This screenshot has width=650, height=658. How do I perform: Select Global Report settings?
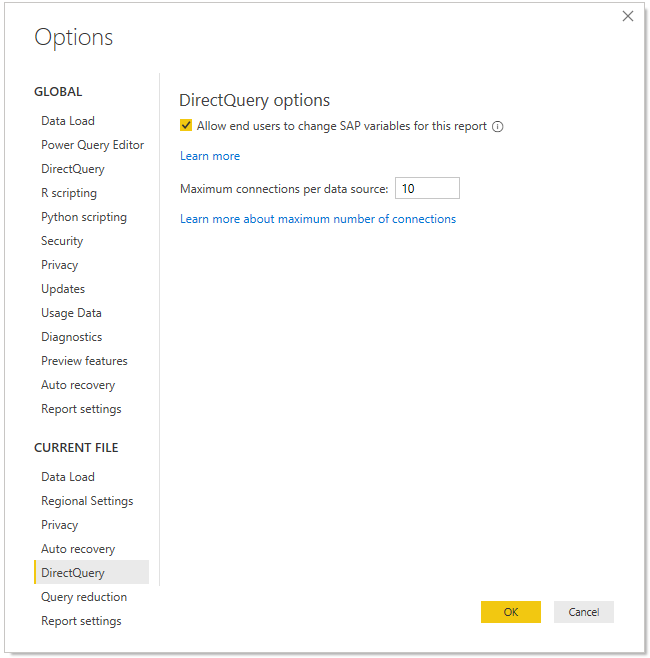coord(81,409)
